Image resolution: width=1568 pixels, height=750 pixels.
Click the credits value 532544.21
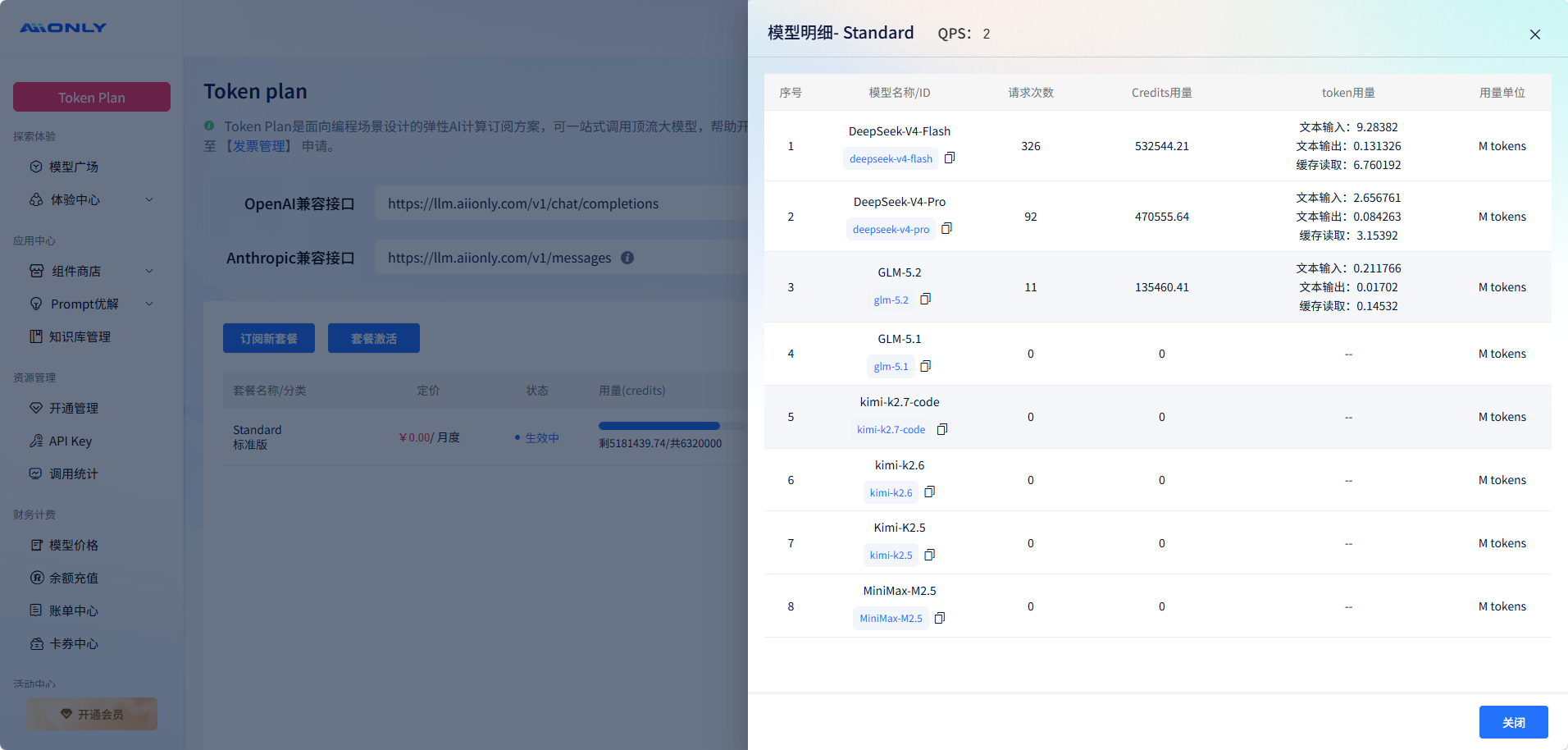click(x=1161, y=146)
